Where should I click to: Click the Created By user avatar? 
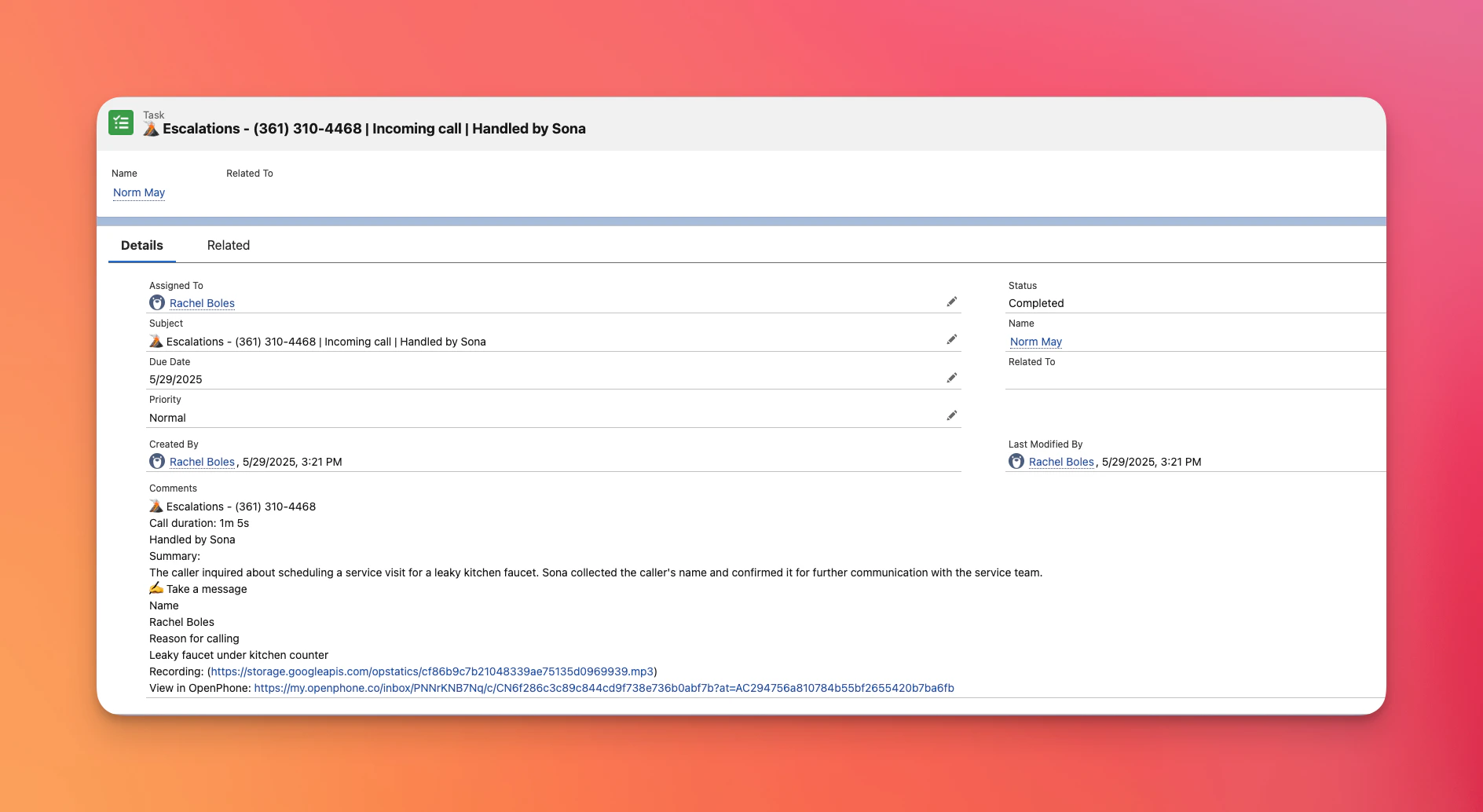[157, 461]
